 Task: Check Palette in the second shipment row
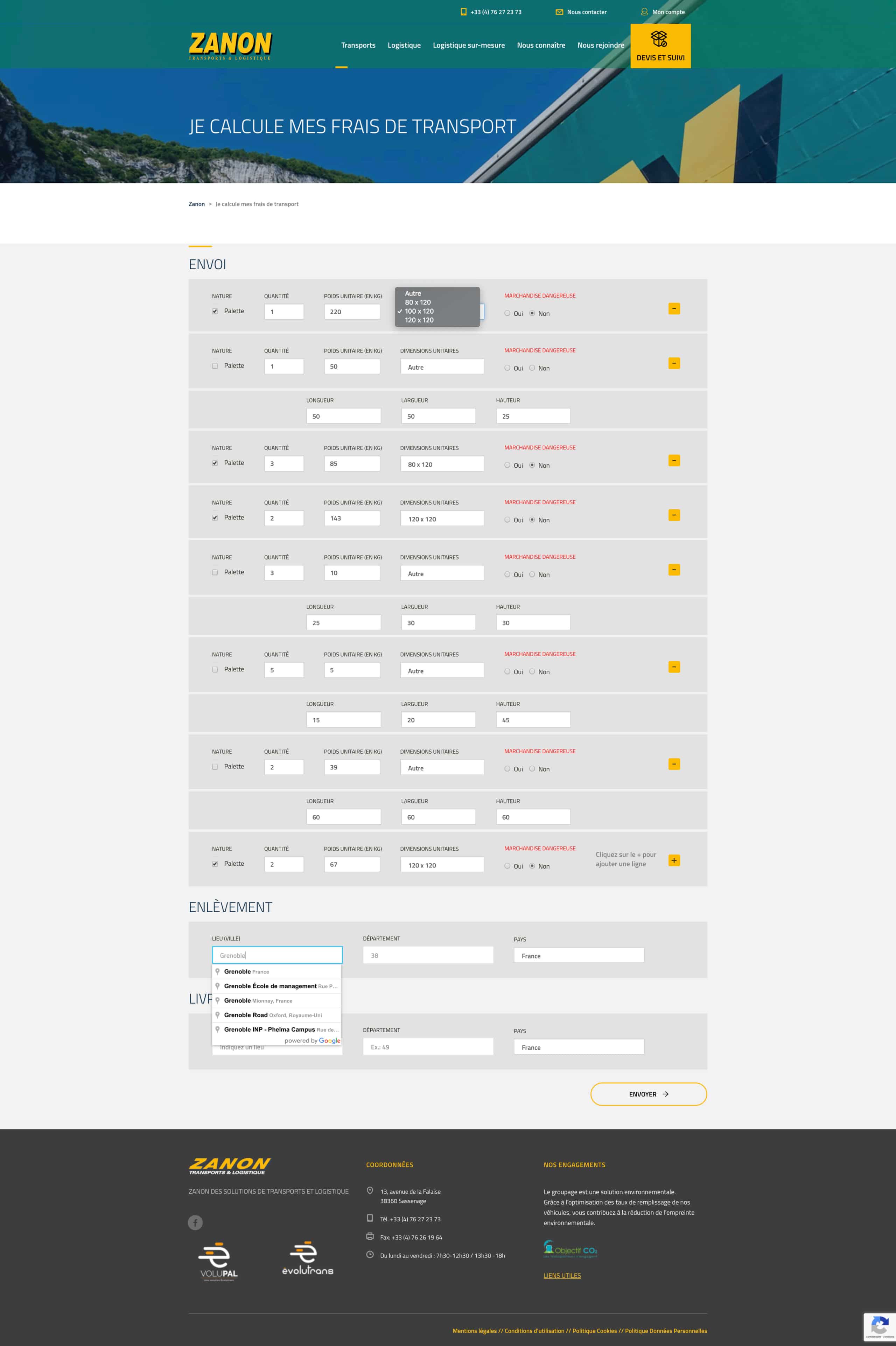point(215,366)
